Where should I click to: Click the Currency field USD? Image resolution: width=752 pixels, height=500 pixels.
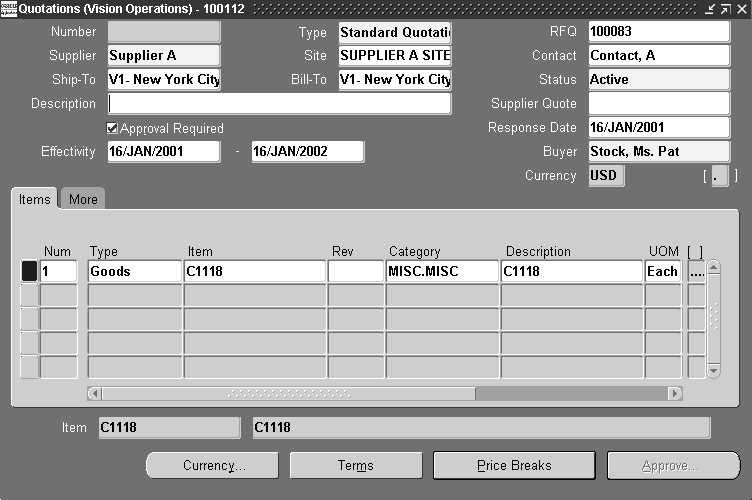click(607, 175)
